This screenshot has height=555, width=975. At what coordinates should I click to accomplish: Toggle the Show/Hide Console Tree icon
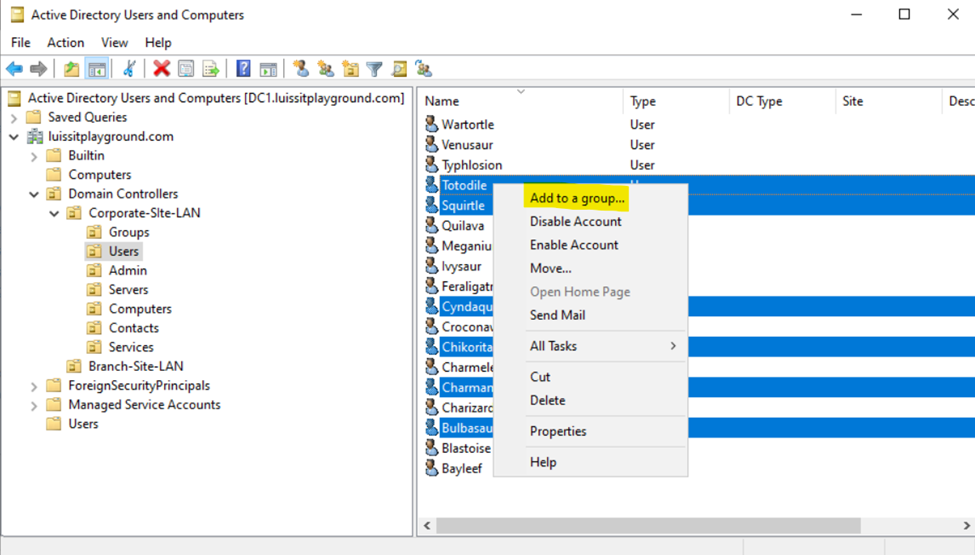(97, 69)
